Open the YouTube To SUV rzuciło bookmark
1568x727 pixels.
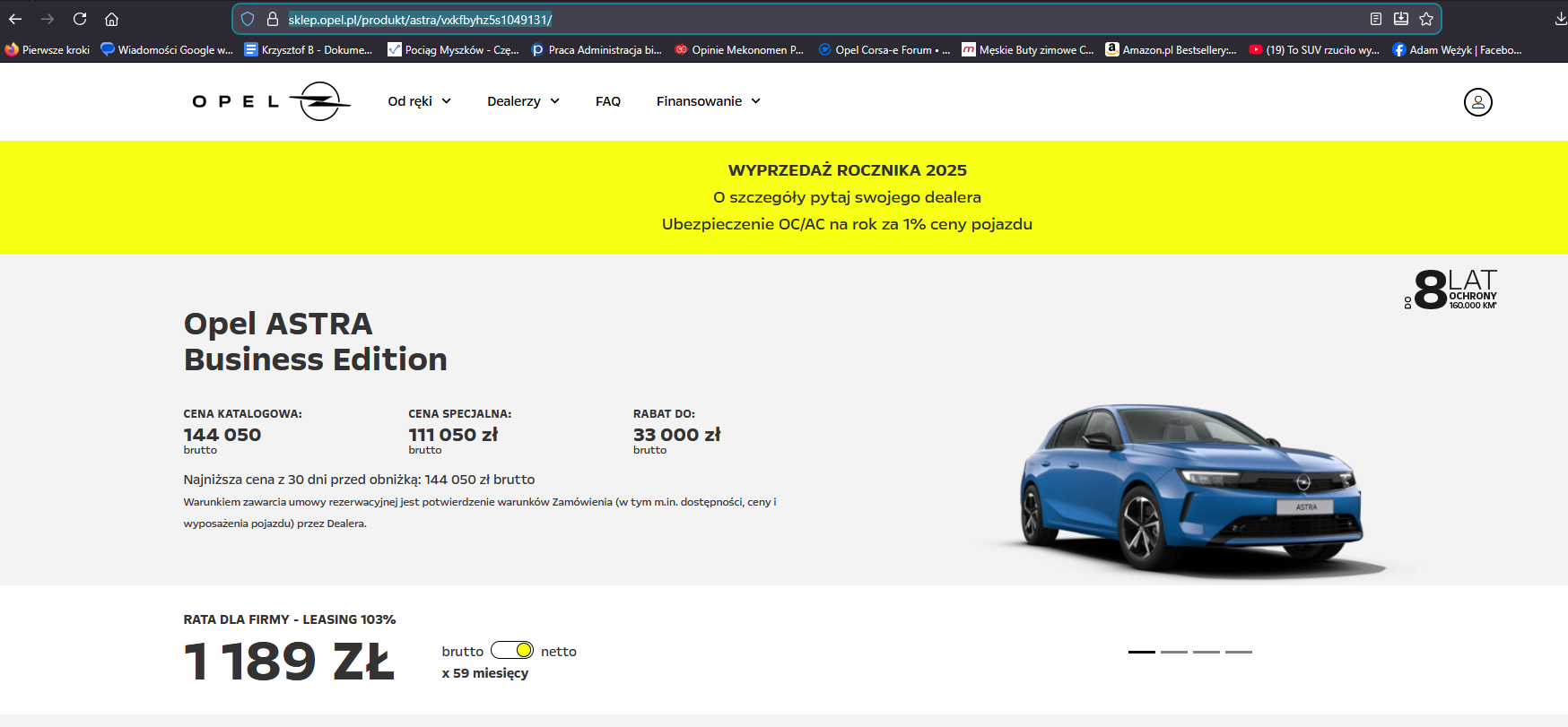1314,50
